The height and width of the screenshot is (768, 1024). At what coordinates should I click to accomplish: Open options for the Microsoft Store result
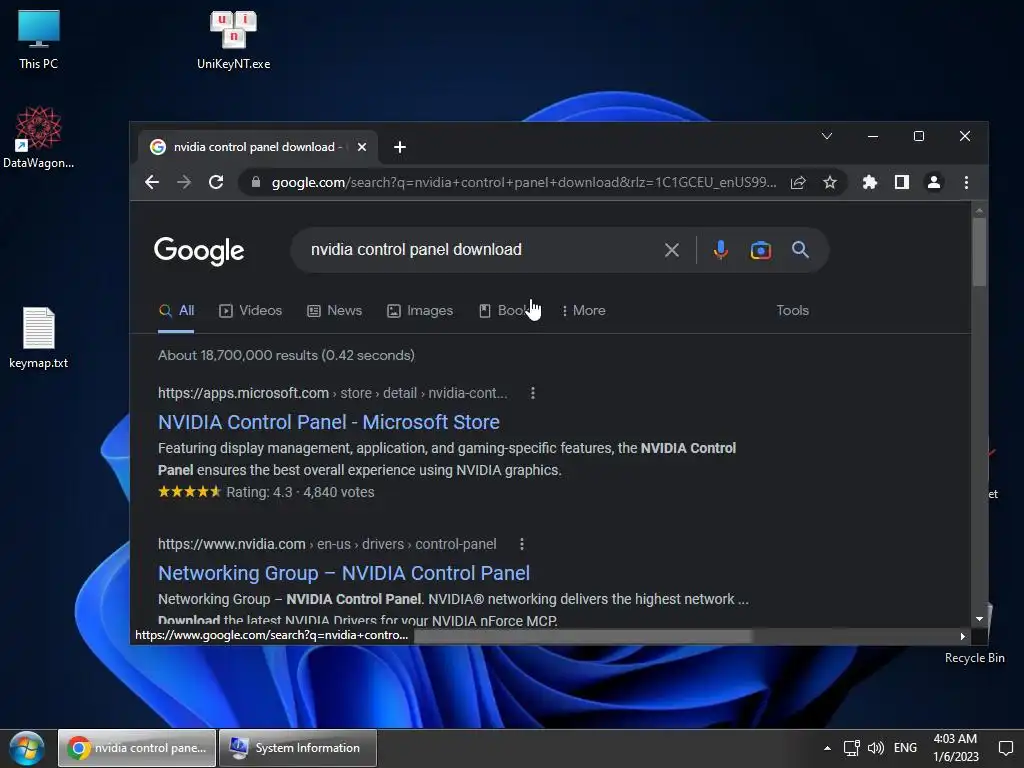[x=533, y=393]
